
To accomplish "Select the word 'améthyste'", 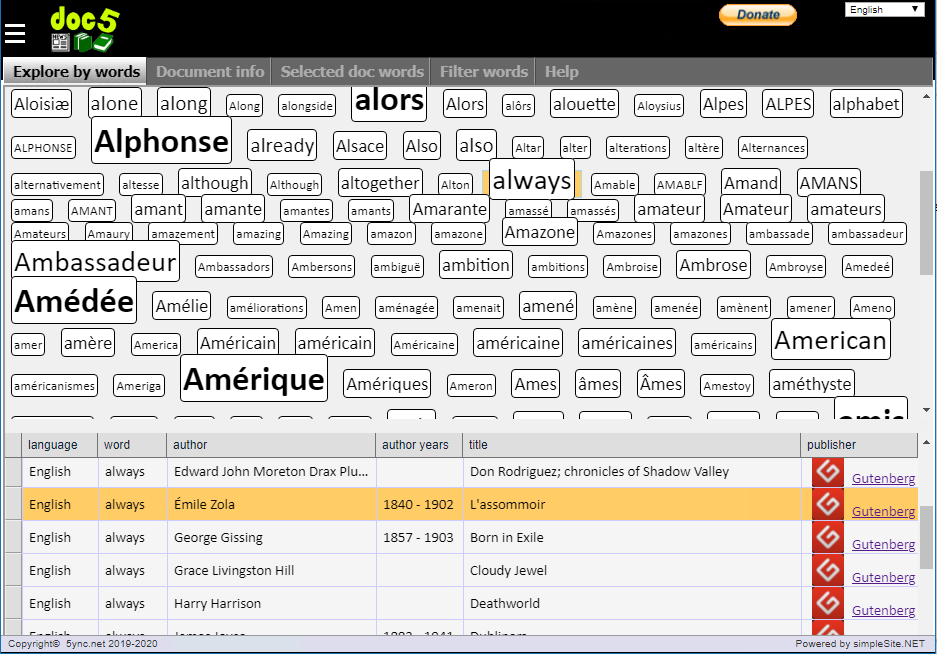I will pos(812,384).
